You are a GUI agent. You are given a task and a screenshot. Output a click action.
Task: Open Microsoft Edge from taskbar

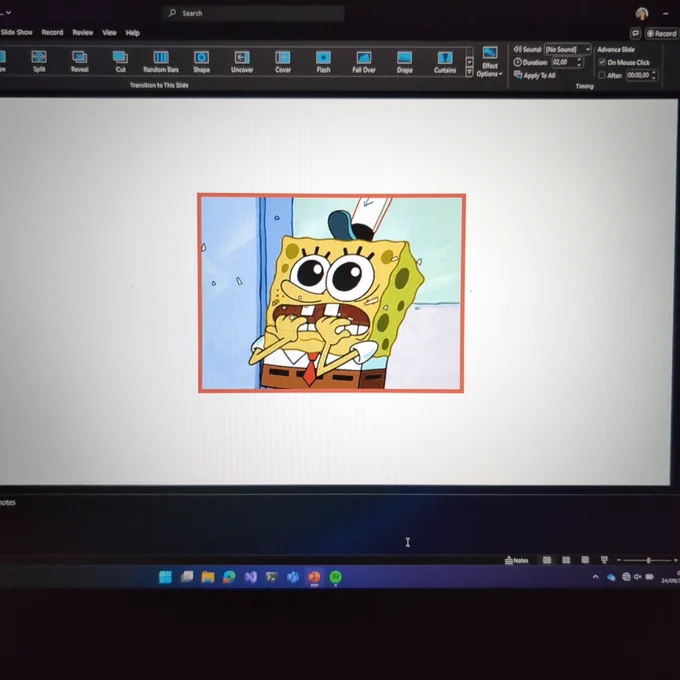tap(229, 577)
